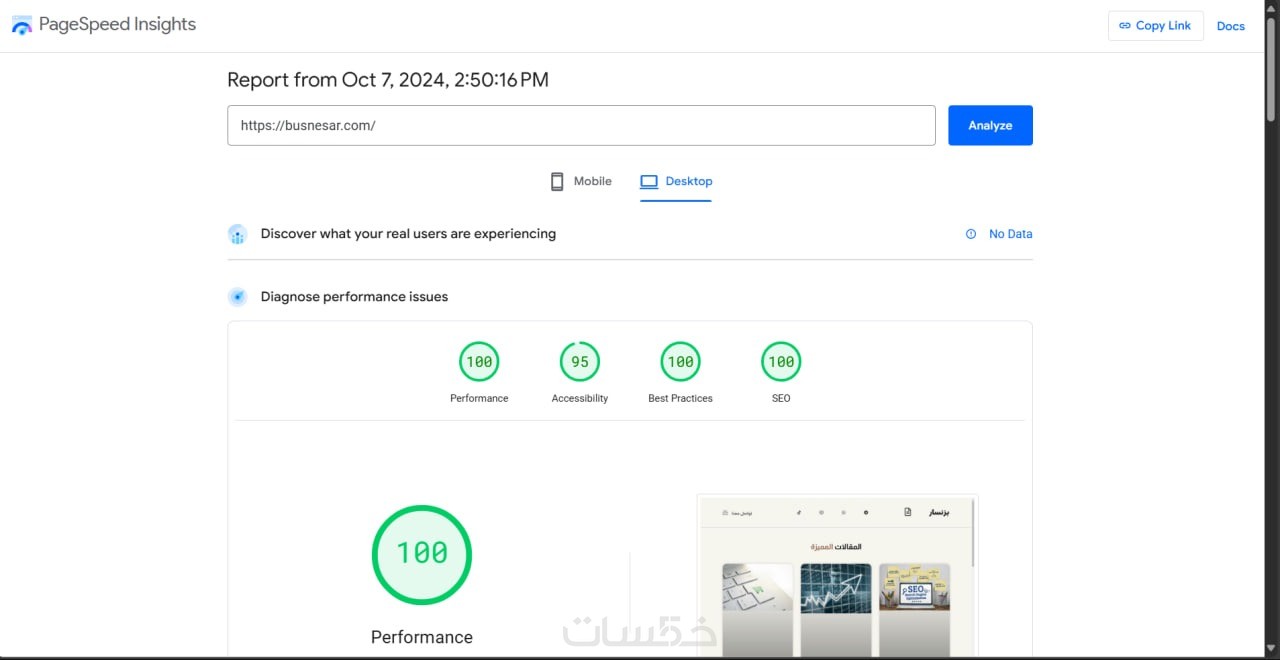Viewport: 1280px width, 660px height.
Task: Select the Desktop tab
Action: [x=676, y=181]
